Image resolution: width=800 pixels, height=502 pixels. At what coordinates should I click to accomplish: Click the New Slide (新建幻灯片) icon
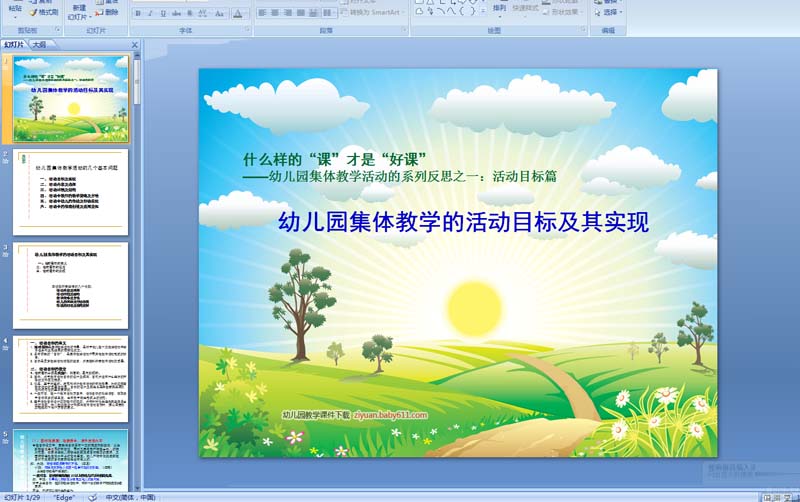[x=79, y=10]
